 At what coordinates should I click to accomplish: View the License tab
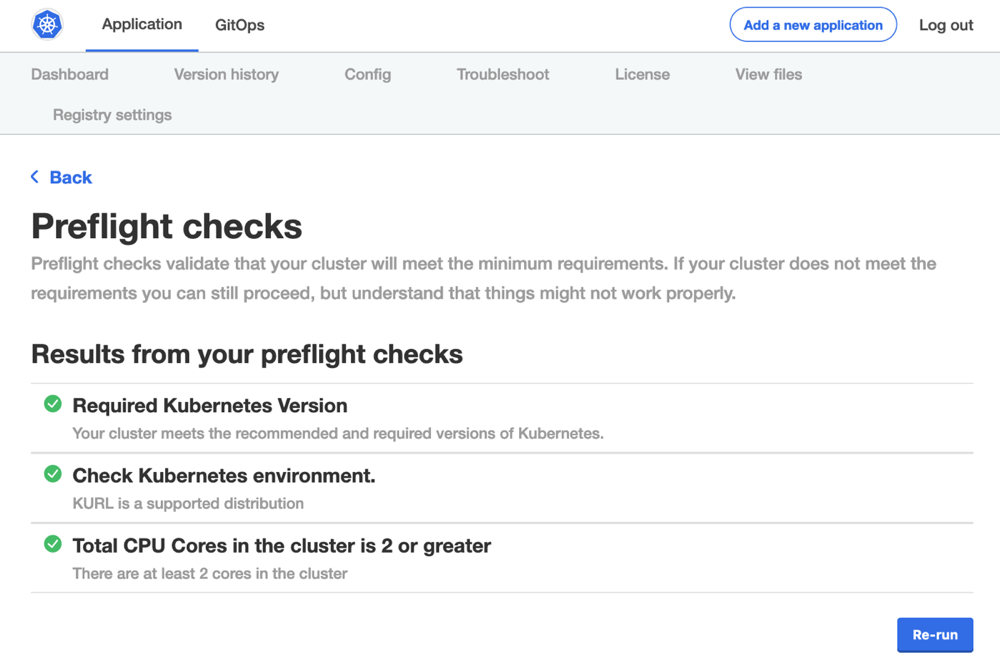tap(642, 74)
